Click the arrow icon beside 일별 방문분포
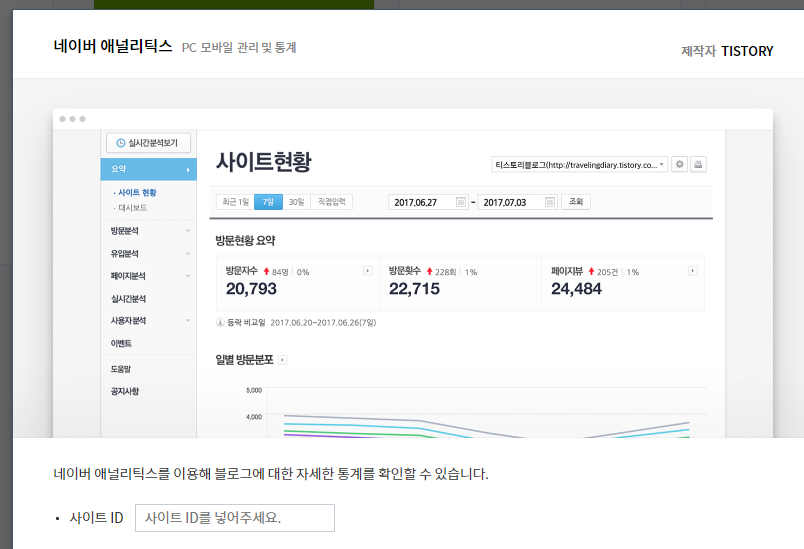 (x=283, y=360)
